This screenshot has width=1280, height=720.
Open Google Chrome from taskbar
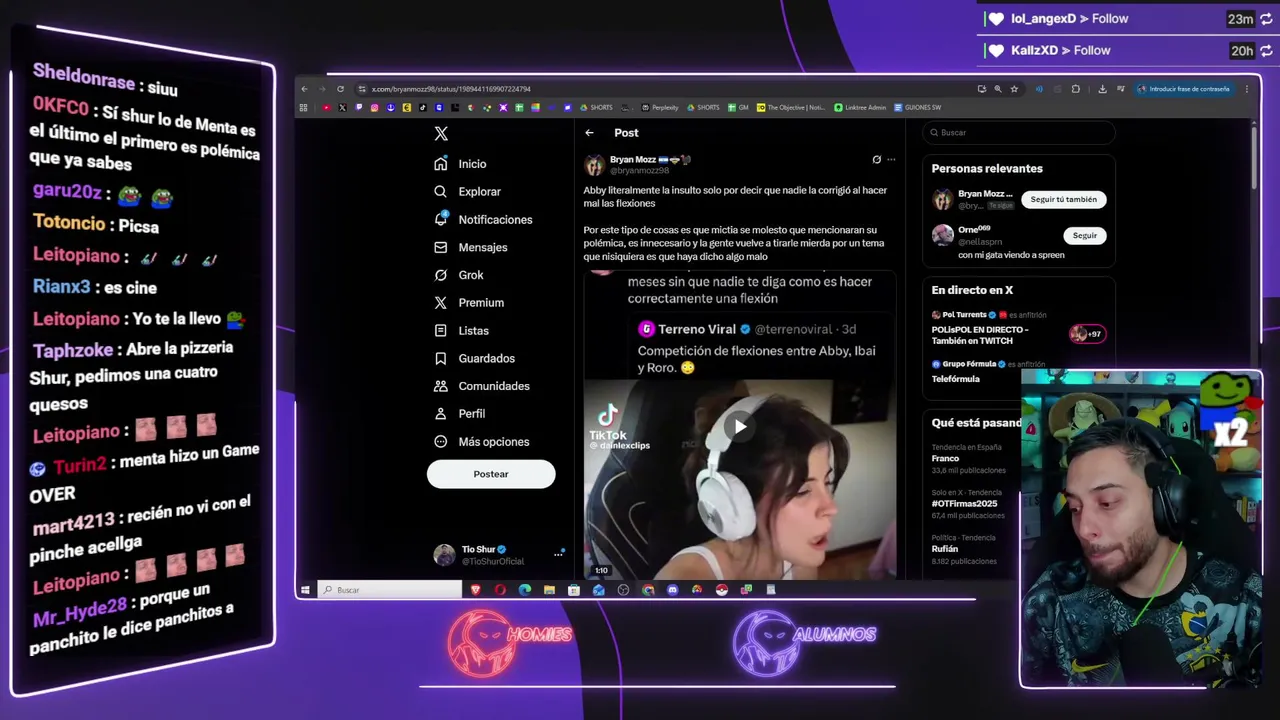coord(648,590)
